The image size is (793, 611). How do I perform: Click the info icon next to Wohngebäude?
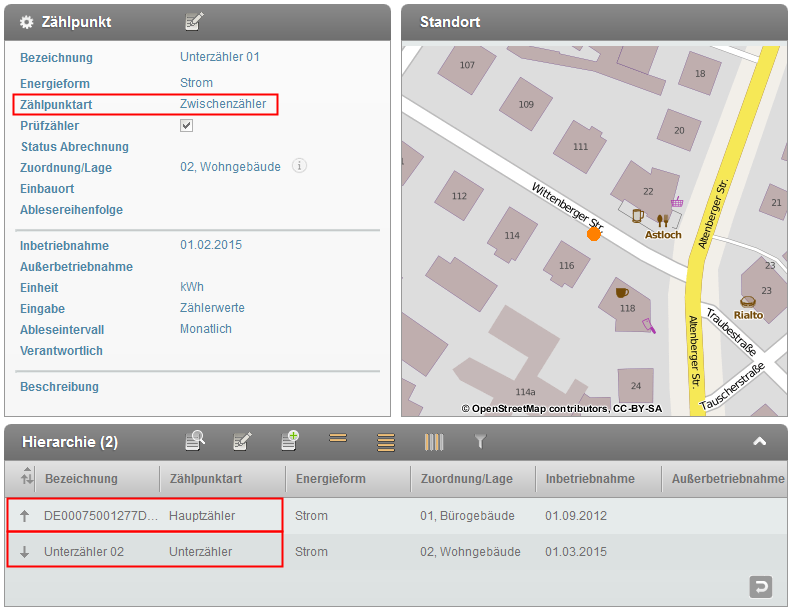(x=298, y=167)
